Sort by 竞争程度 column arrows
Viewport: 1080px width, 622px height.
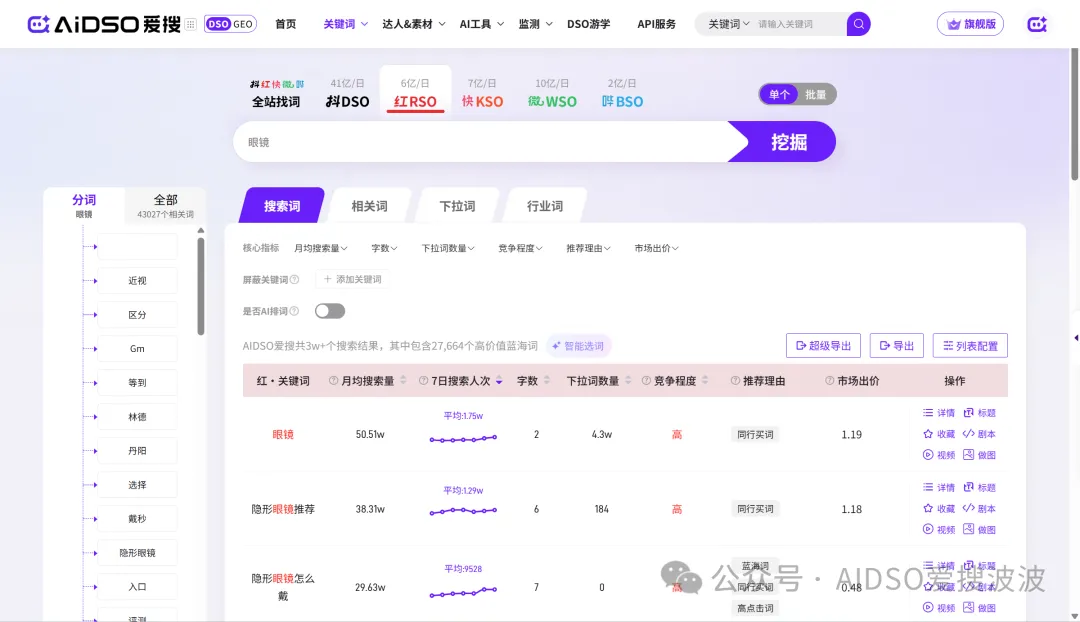click(x=705, y=380)
